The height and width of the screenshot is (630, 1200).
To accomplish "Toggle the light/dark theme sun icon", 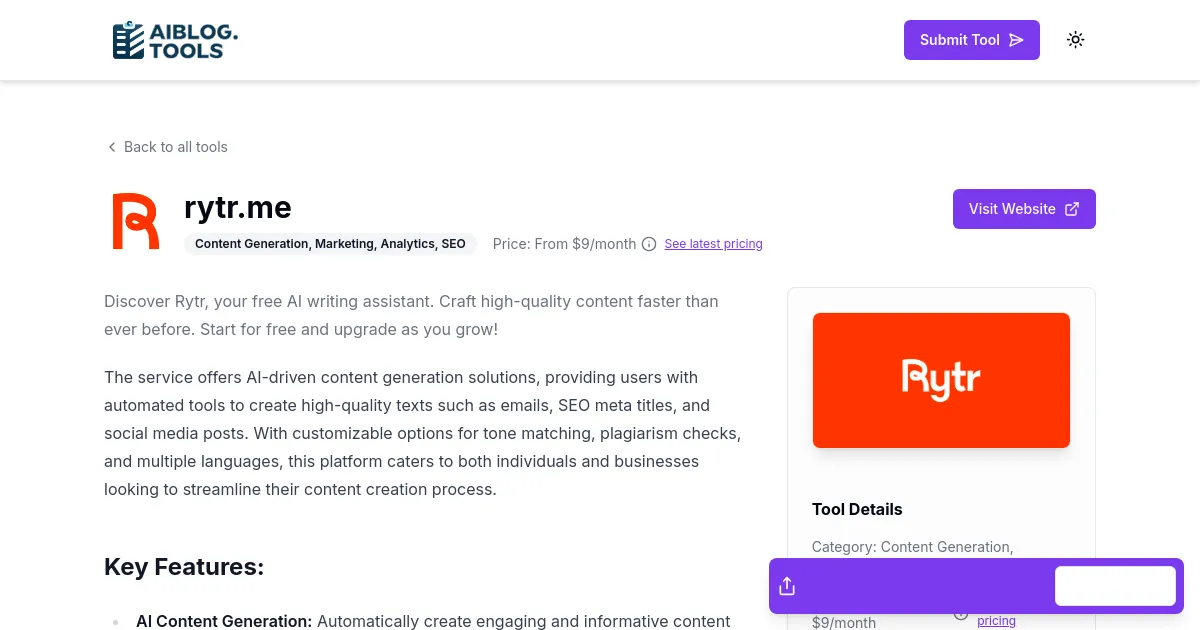I will click(x=1075, y=40).
